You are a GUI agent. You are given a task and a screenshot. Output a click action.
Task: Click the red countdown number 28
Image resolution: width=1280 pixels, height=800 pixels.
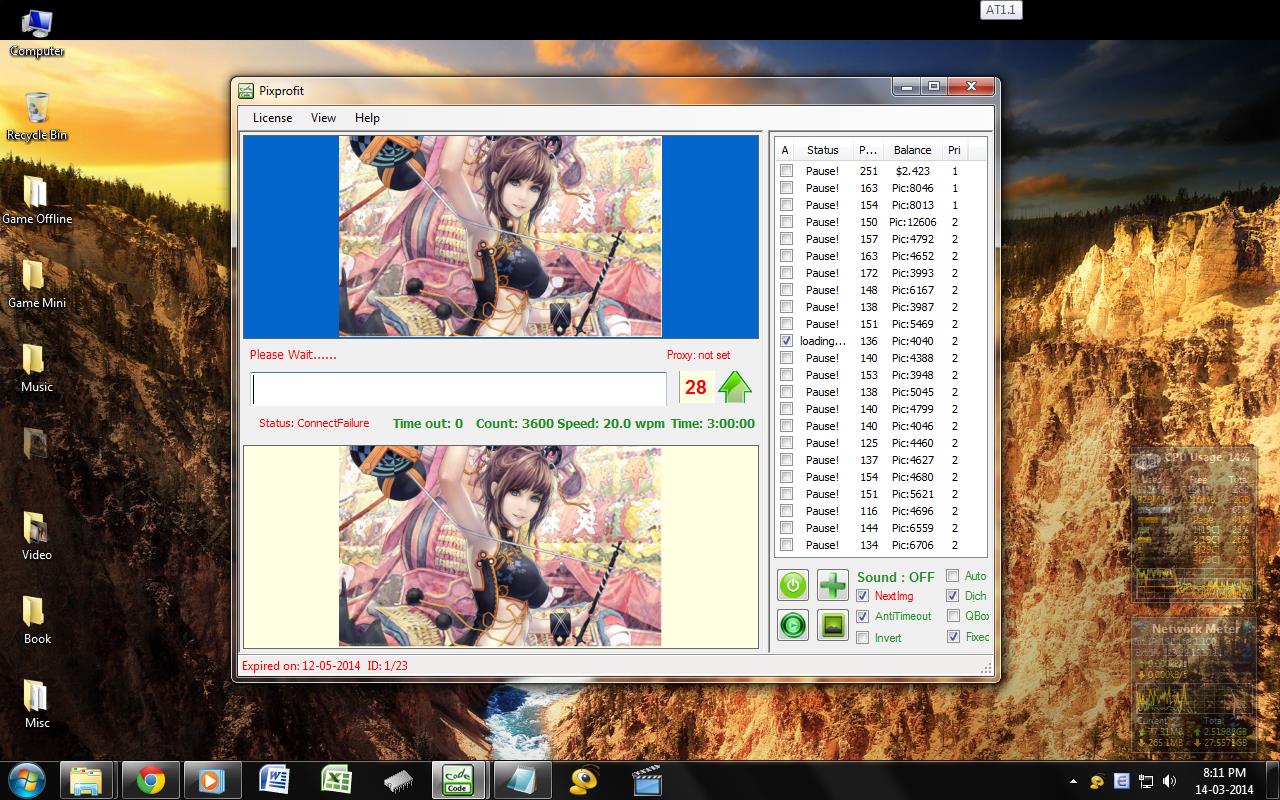click(696, 387)
